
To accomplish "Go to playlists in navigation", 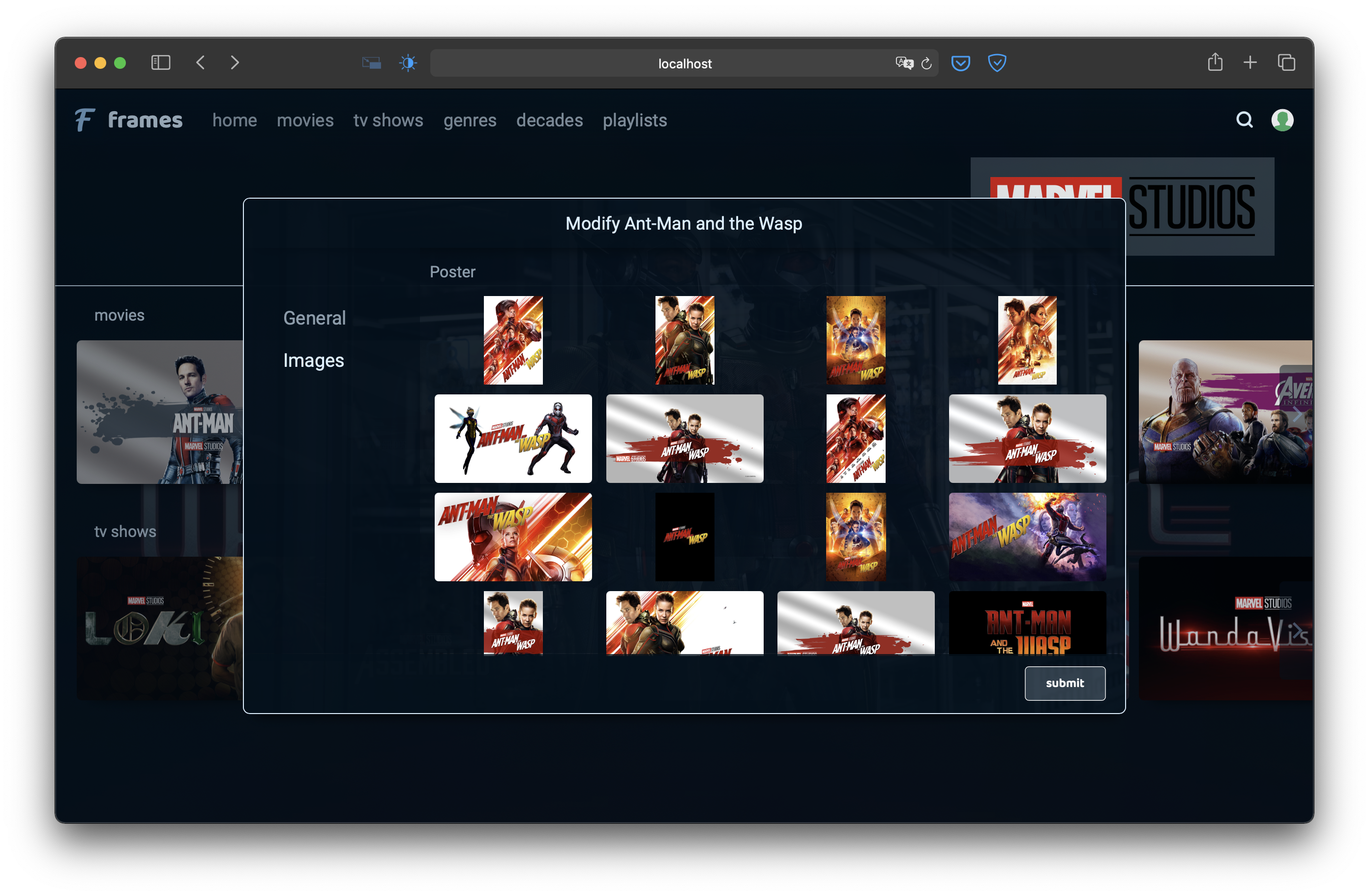I will coord(634,120).
